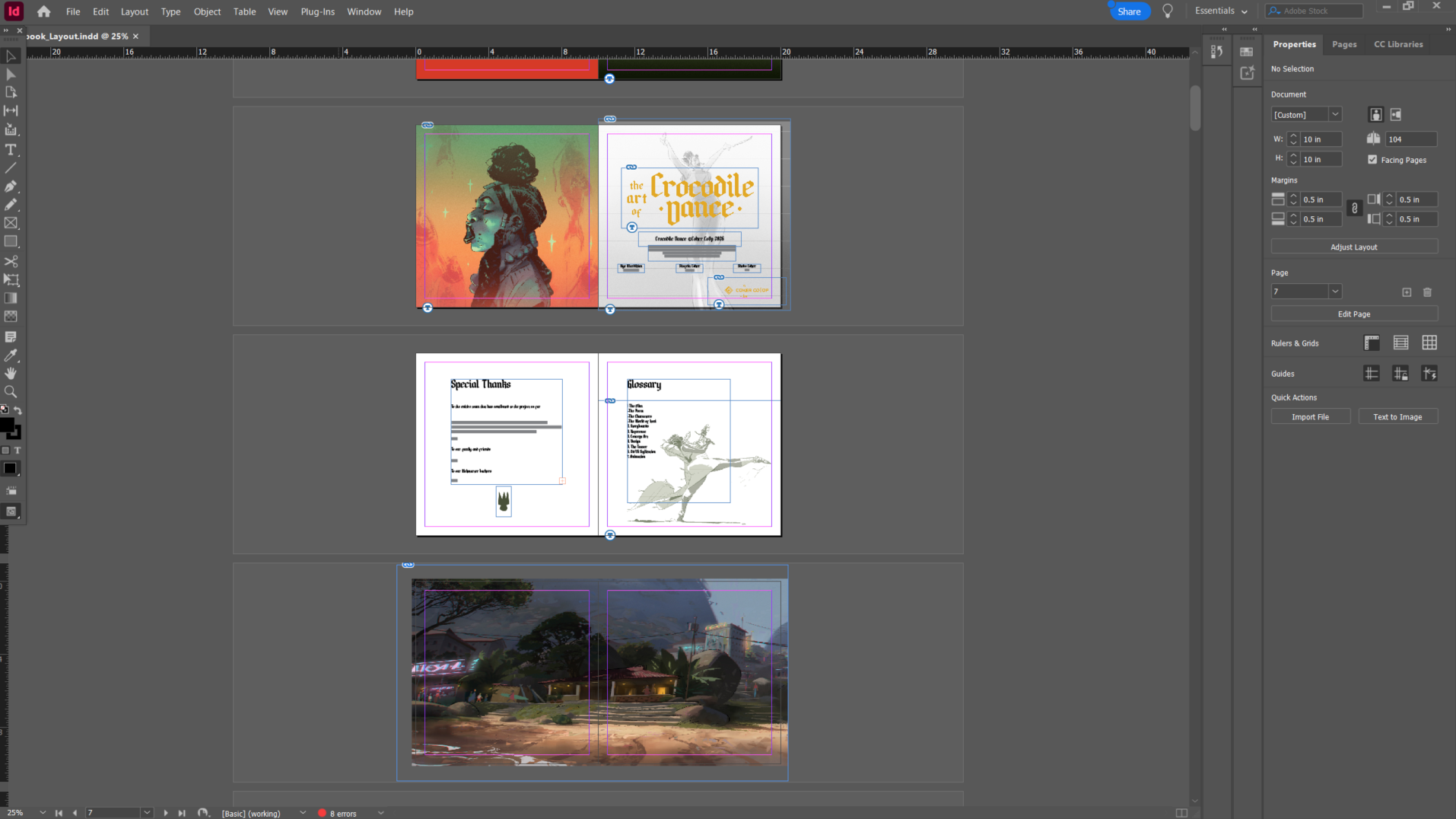1456x819 pixels.
Task: Select the Rectangle Frame tool
Action: [x=11, y=223]
